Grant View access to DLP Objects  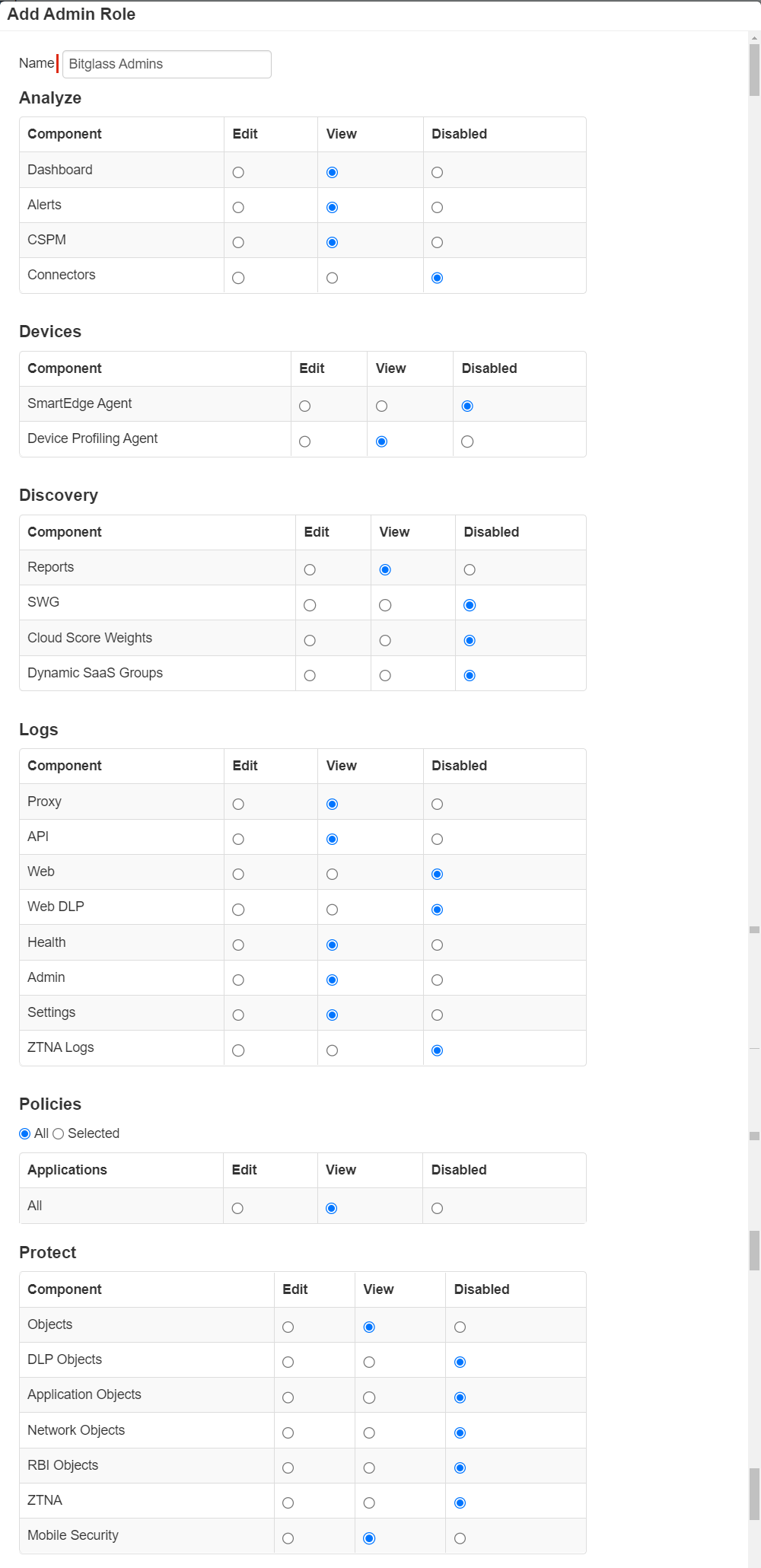pos(370,1362)
